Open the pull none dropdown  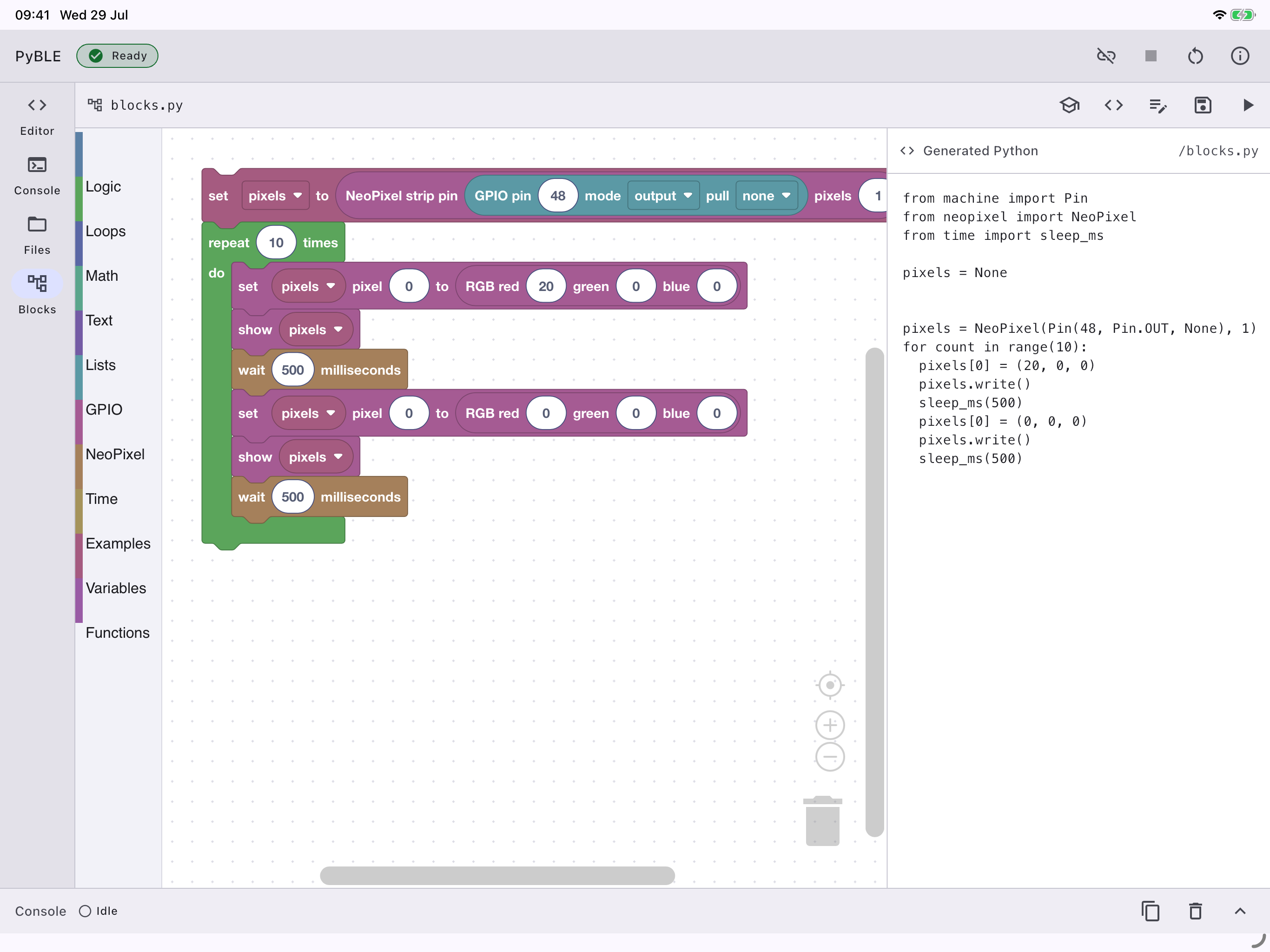pyautogui.click(x=767, y=196)
